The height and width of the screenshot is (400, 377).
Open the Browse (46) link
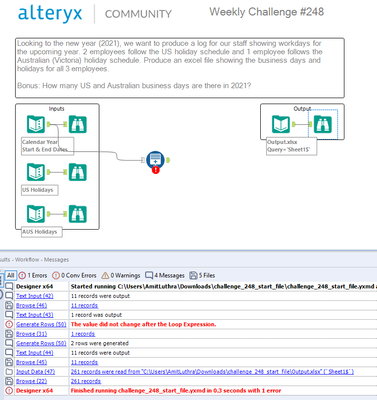(x=31, y=305)
